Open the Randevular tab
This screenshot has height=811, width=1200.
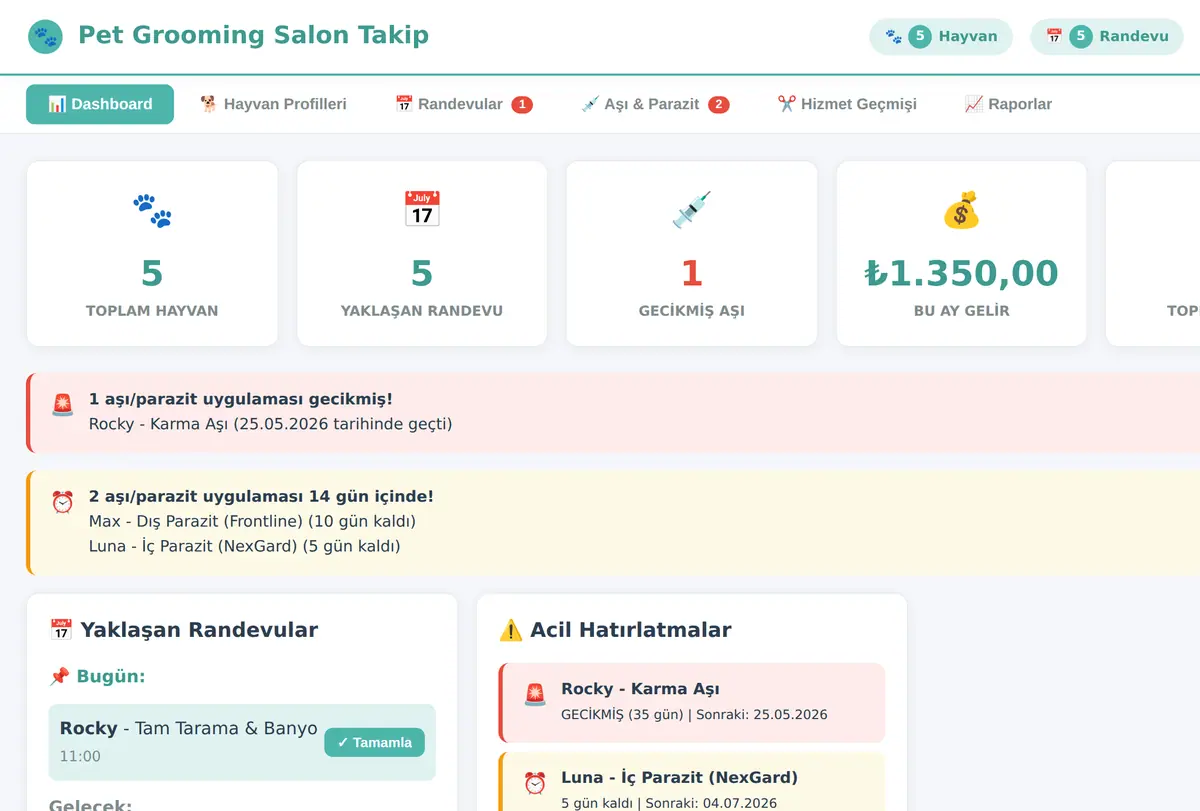463,104
